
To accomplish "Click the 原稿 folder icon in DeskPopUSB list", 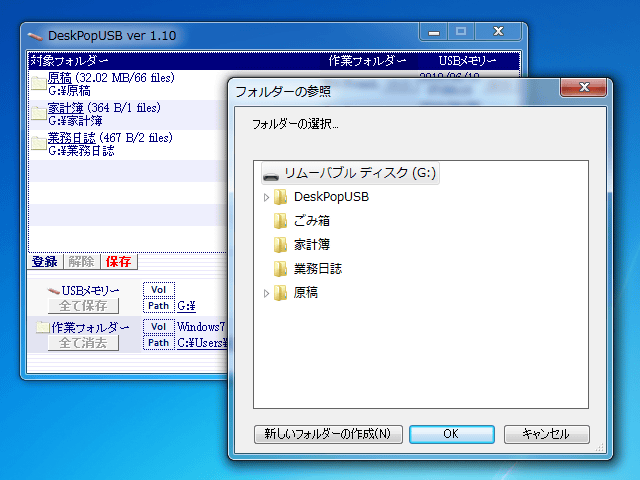I will (x=39, y=84).
